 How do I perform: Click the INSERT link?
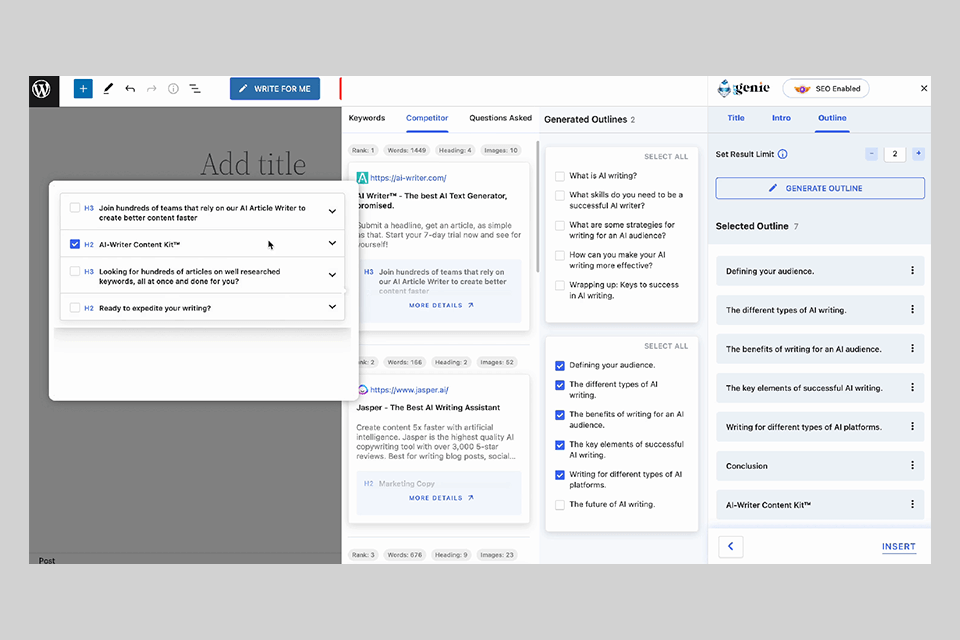click(899, 546)
